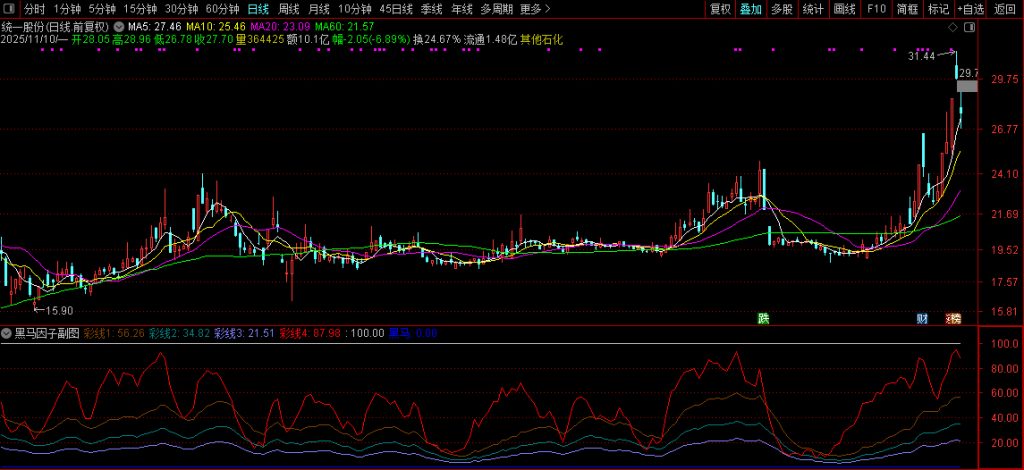Switch to 季线 quarterly chart
1024x470 pixels.
tap(431, 9)
